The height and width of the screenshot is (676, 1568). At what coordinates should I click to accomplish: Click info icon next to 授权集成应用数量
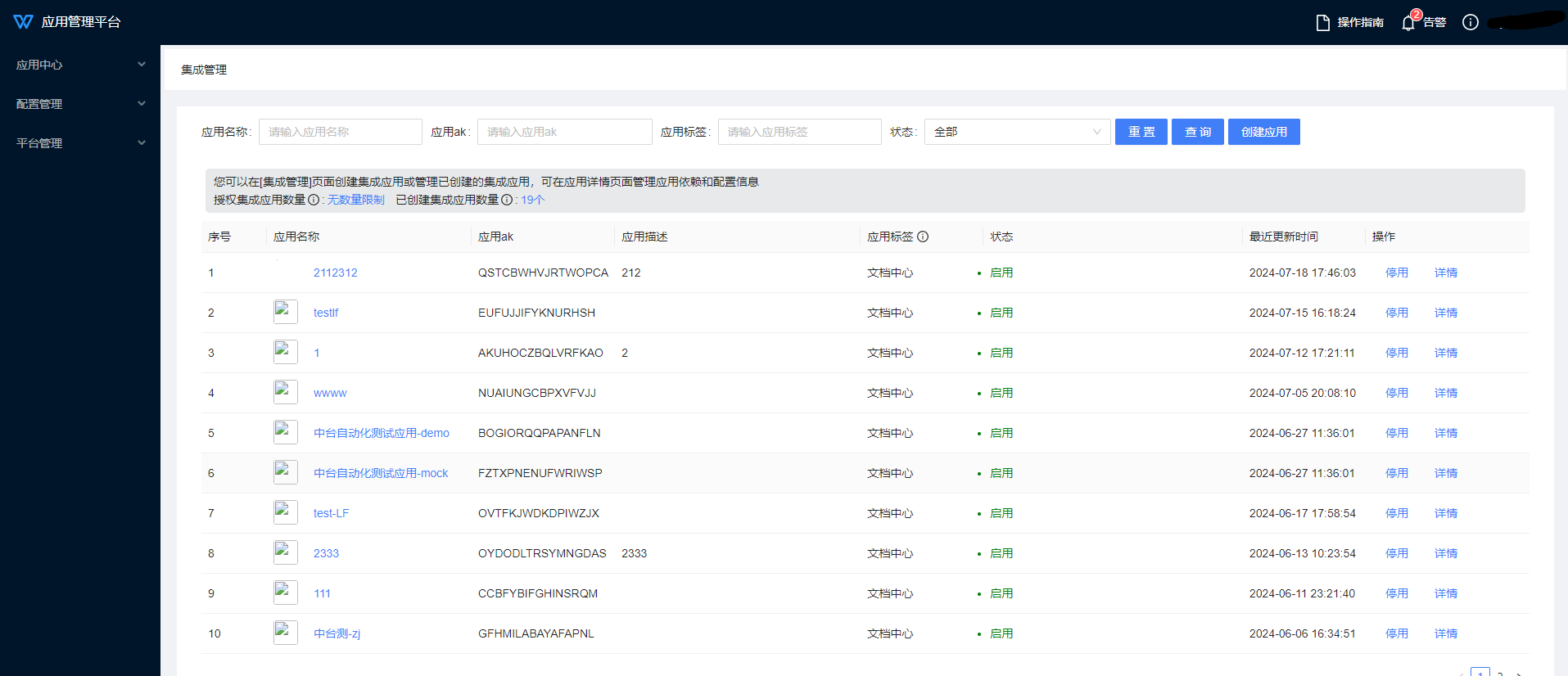click(314, 200)
